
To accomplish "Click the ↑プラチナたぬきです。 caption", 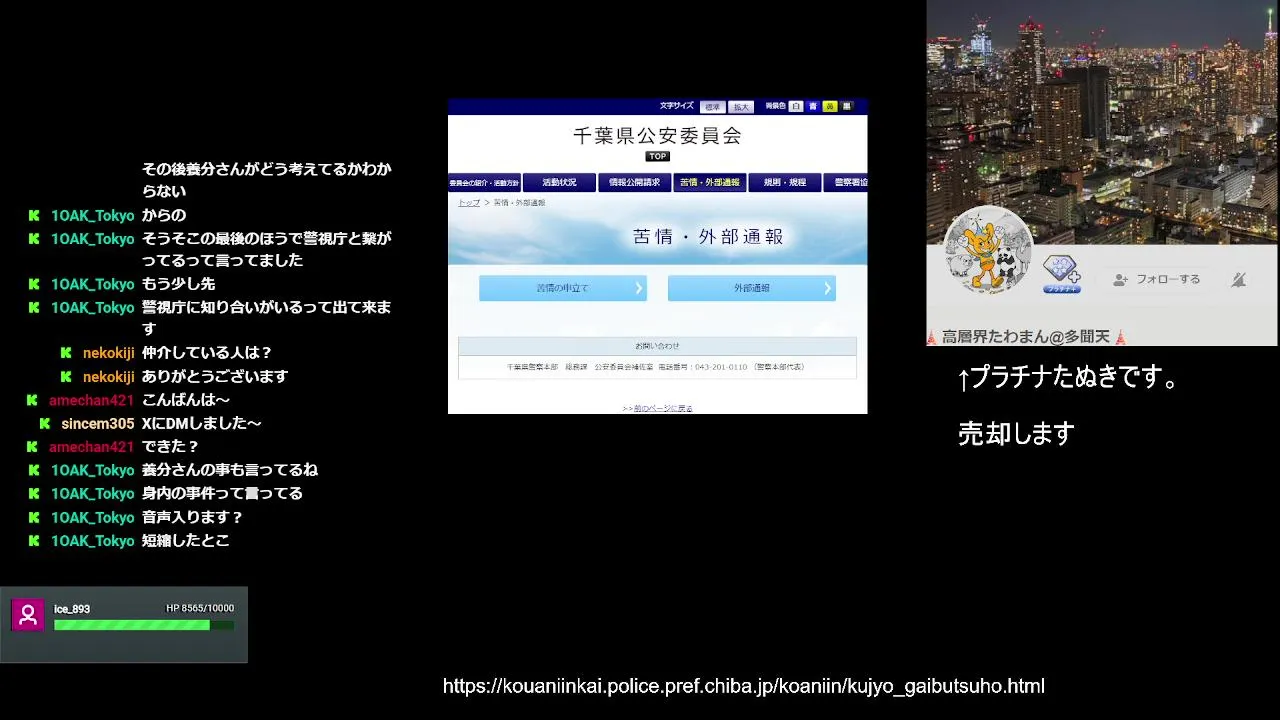I will click(1069, 377).
